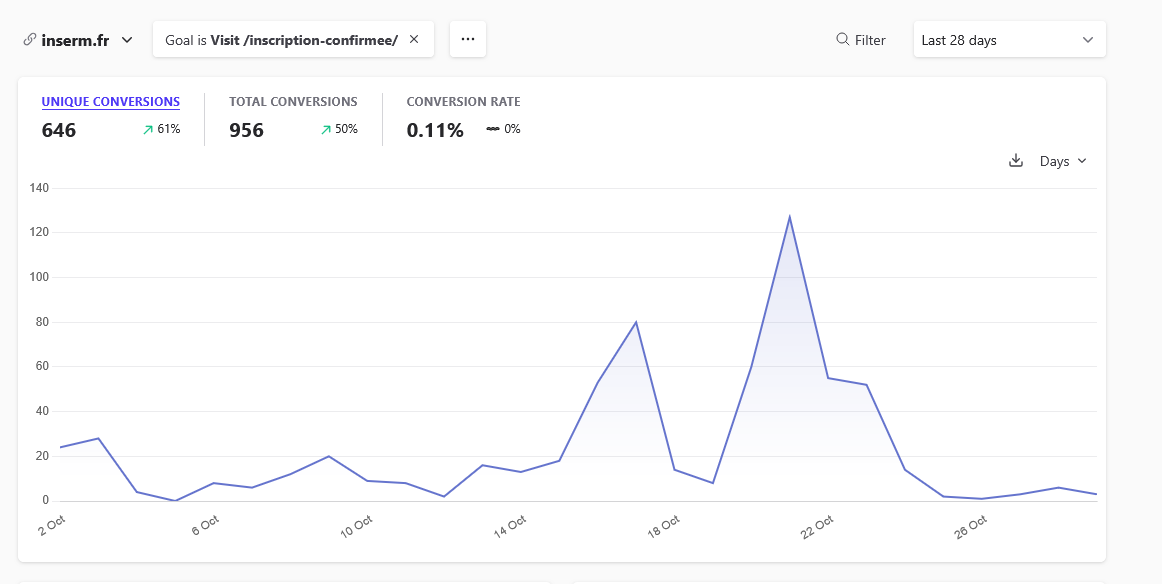Select the Unique Conversions metric tab
This screenshot has height=584, width=1162.
coord(110,102)
